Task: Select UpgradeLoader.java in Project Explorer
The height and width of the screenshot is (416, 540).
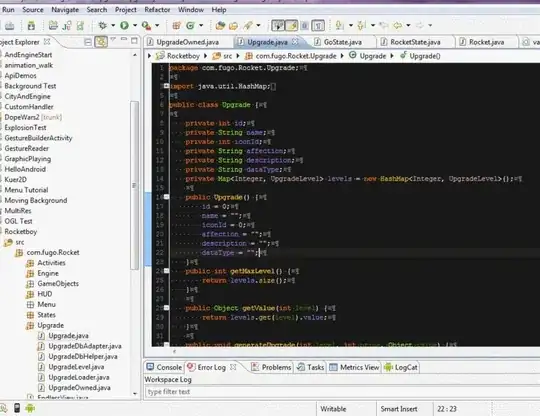Action: point(79,377)
